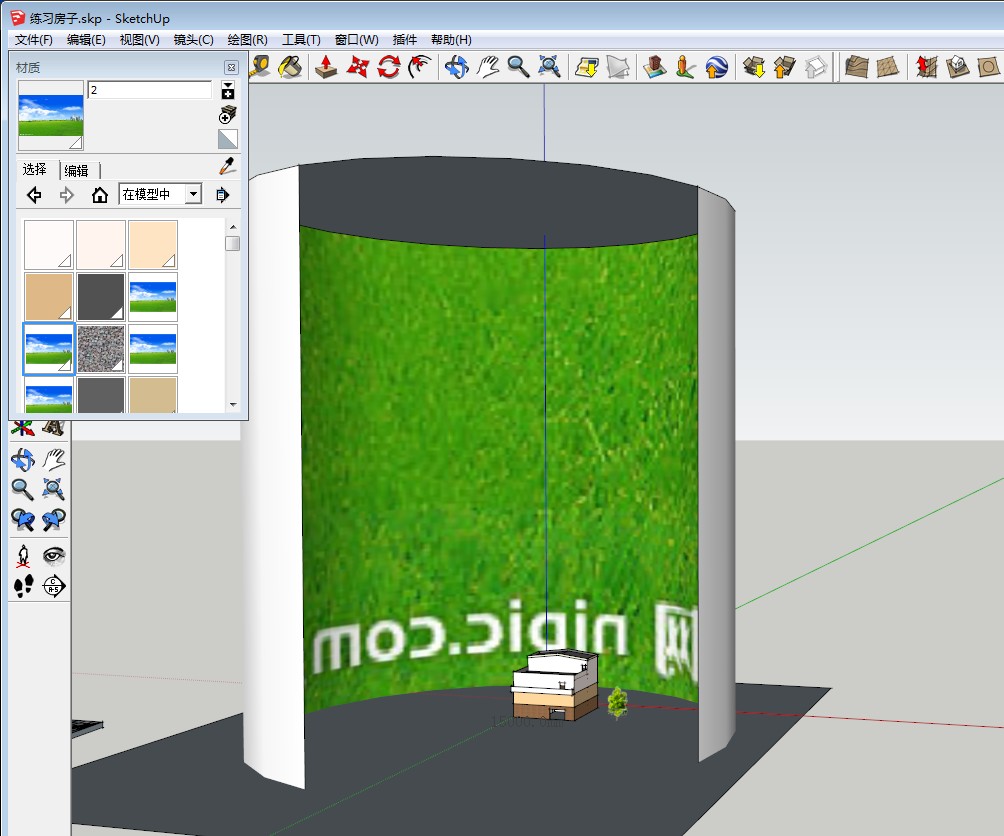
Task: Go back in materials browser
Action: coord(35,195)
